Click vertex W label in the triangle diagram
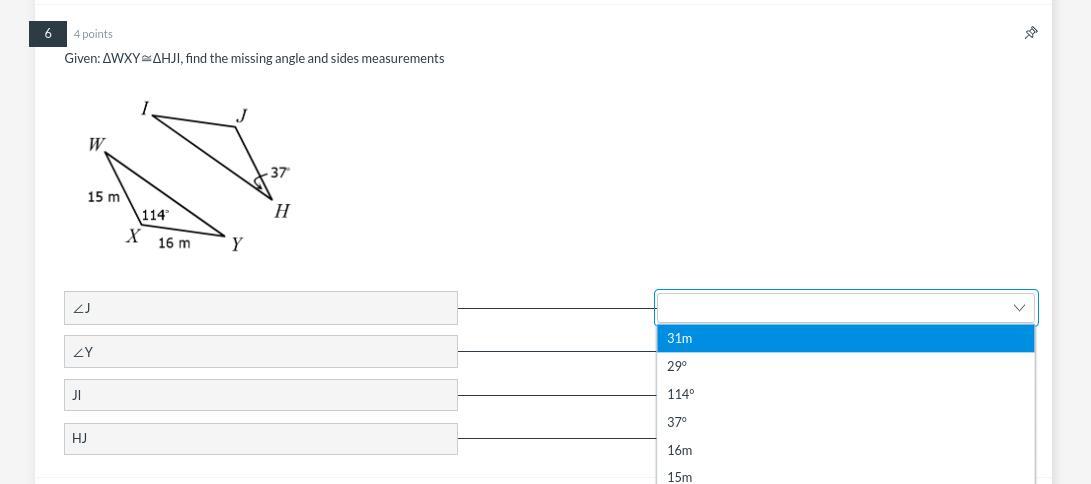Screen dimensions: 1091x484 pyautogui.click(x=96, y=144)
